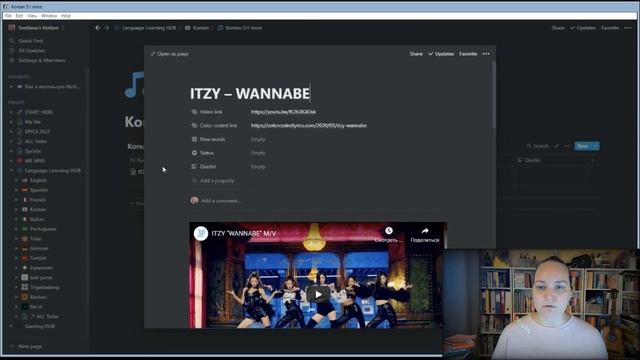Open the Window menu

[x=49, y=16]
